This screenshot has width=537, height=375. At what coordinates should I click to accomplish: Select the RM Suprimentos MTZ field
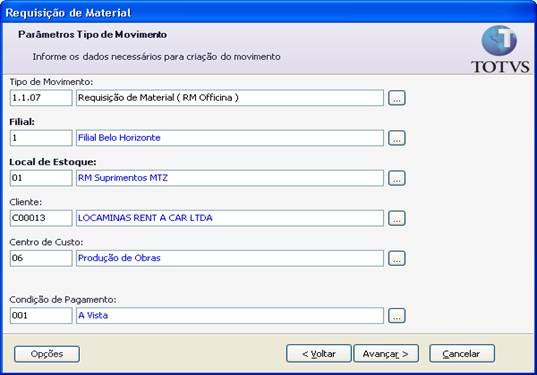229,178
